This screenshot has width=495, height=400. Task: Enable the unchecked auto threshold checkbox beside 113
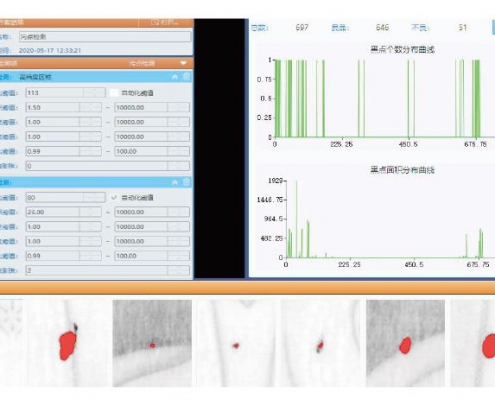(x=114, y=93)
